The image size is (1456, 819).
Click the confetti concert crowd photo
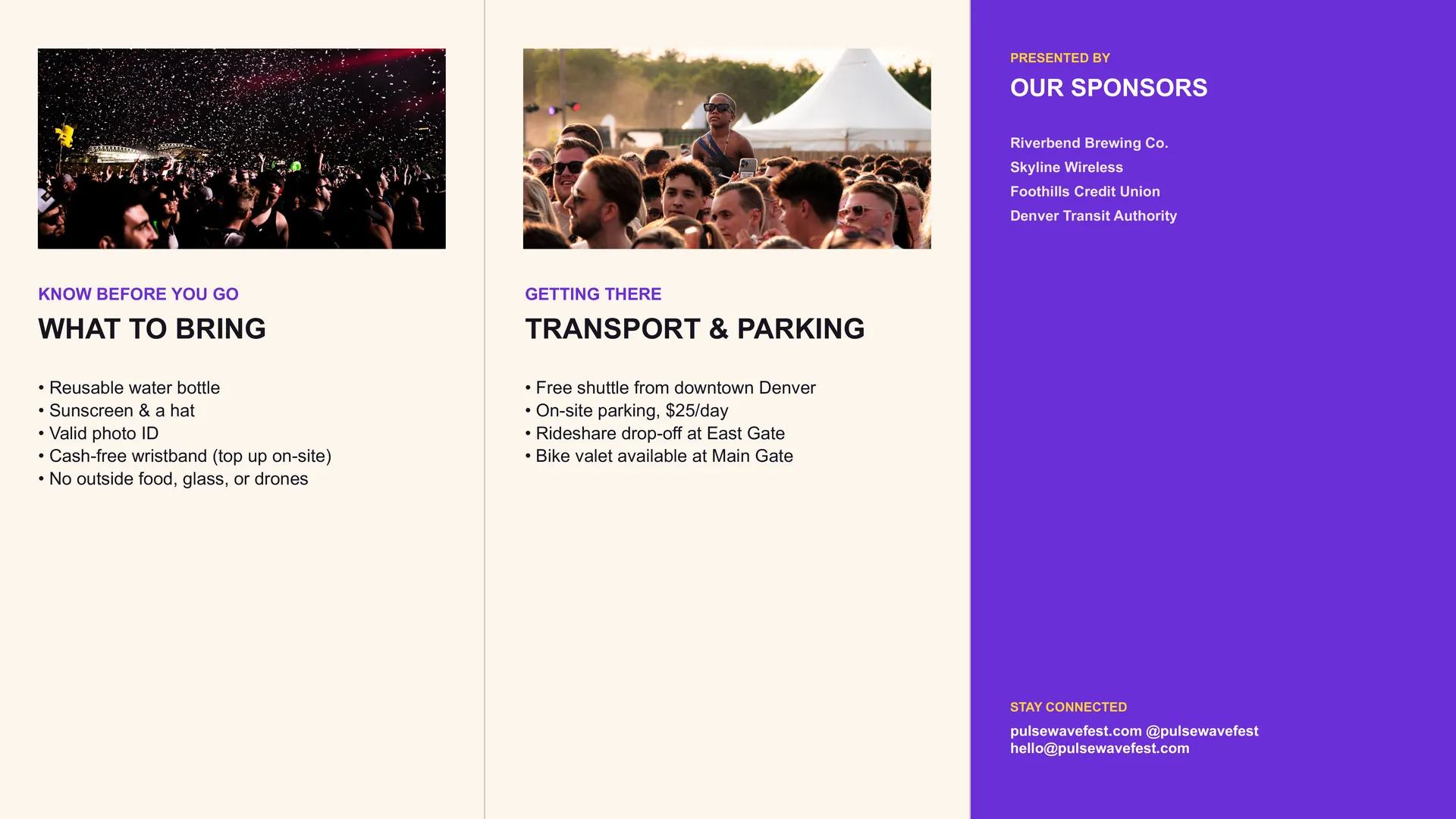pos(242,149)
